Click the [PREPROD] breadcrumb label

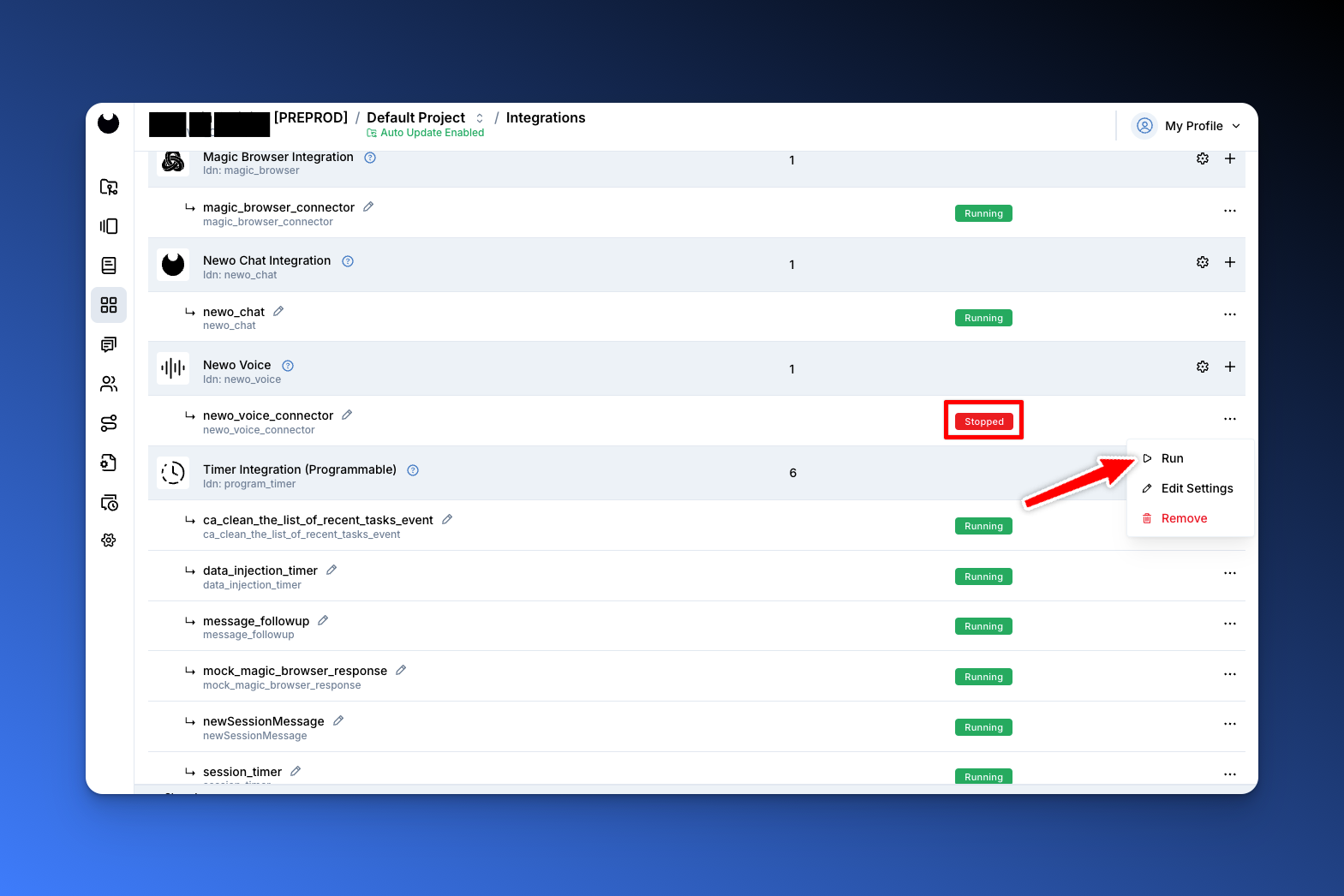coord(311,118)
